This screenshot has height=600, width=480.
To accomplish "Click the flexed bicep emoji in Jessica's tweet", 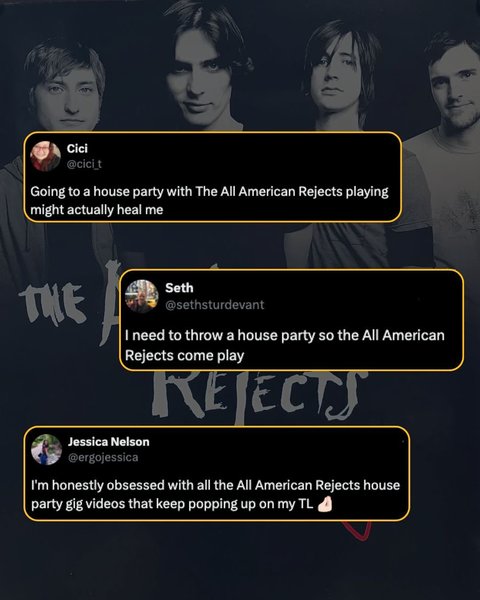I will coord(325,504).
